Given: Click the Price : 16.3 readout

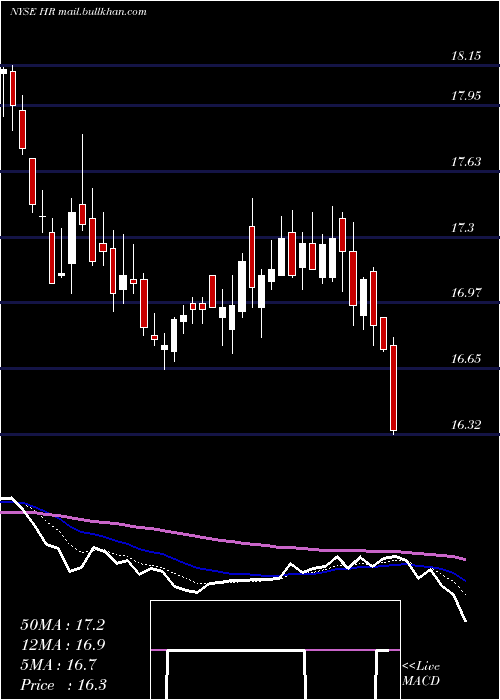Looking at the screenshot, I should coord(63,685).
